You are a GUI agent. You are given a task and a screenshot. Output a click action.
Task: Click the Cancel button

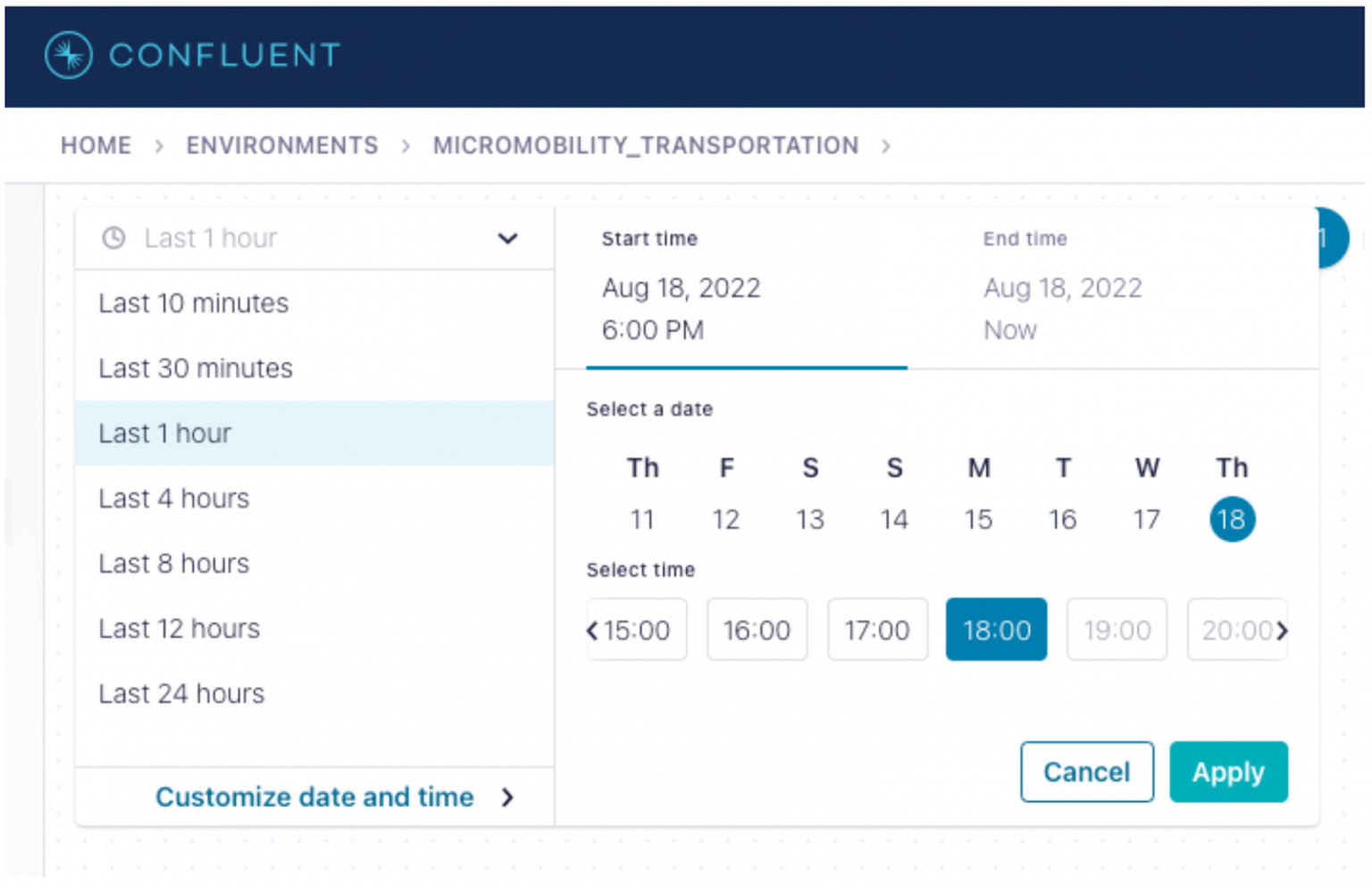(1087, 772)
